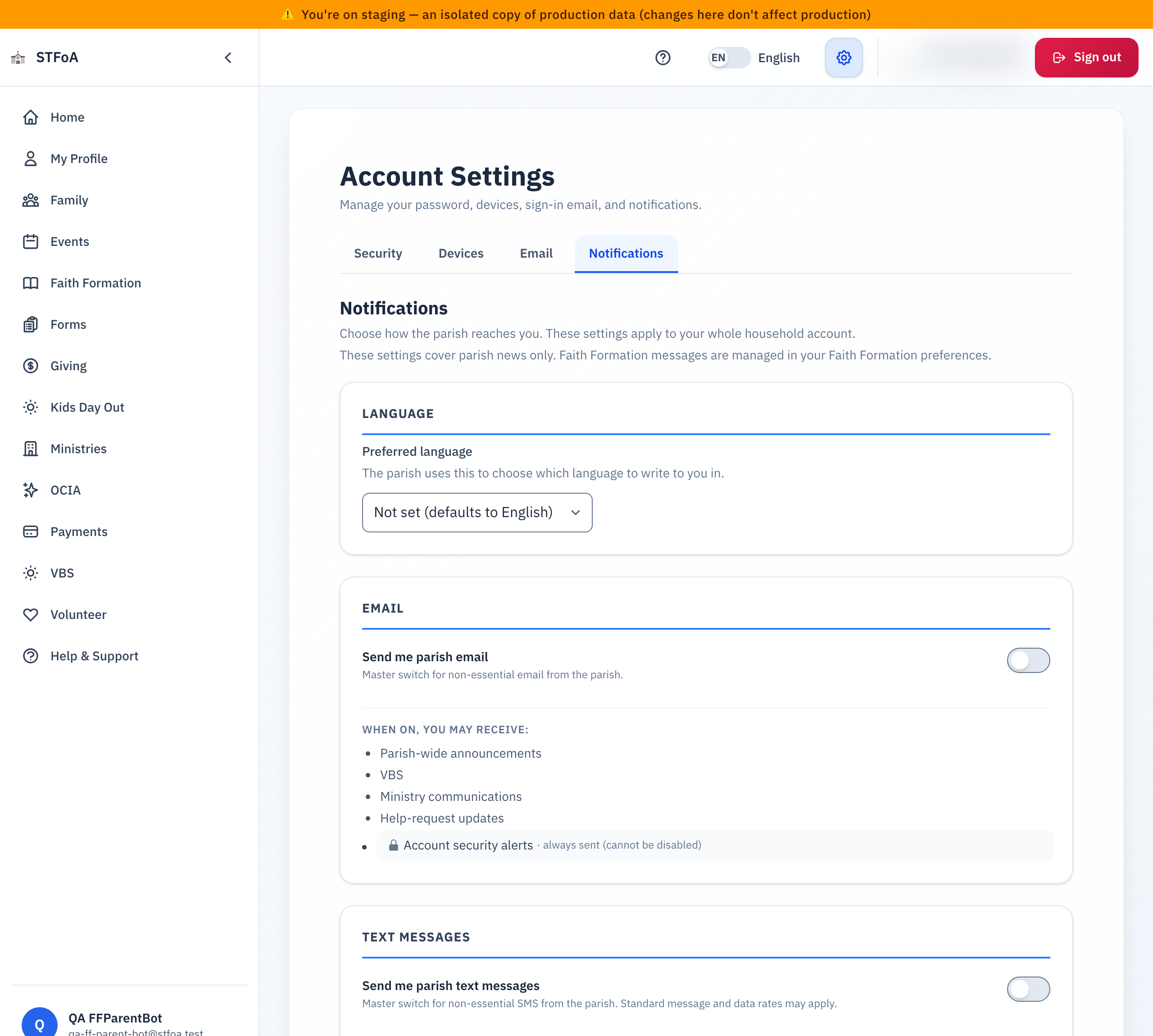The image size is (1153, 1036).
Task: Click the Ministry communications bullet text
Action: pos(451,796)
